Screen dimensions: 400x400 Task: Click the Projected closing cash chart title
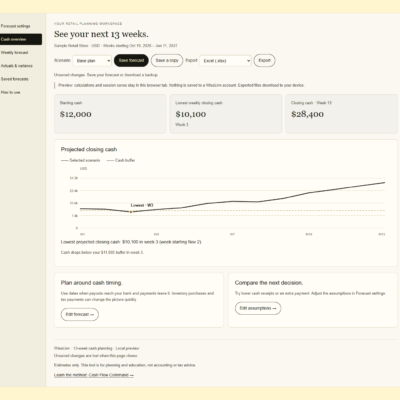(89, 149)
